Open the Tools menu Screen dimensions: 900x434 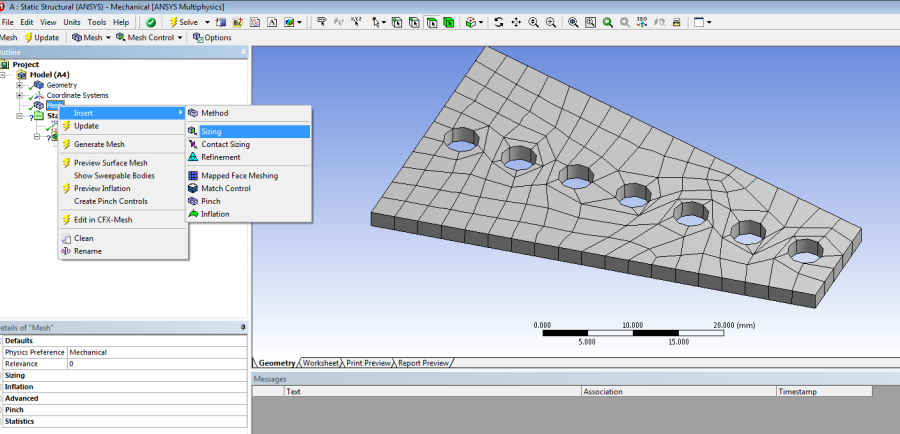[x=96, y=22]
